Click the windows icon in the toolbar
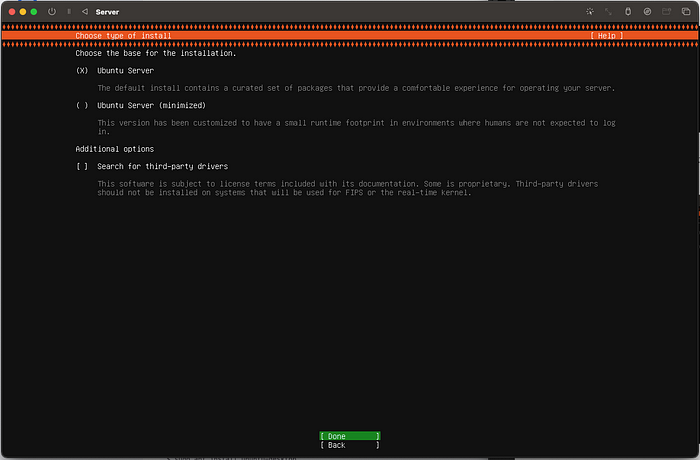Image resolution: width=700 pixels, height=460 pixels. tap(686, 12)
